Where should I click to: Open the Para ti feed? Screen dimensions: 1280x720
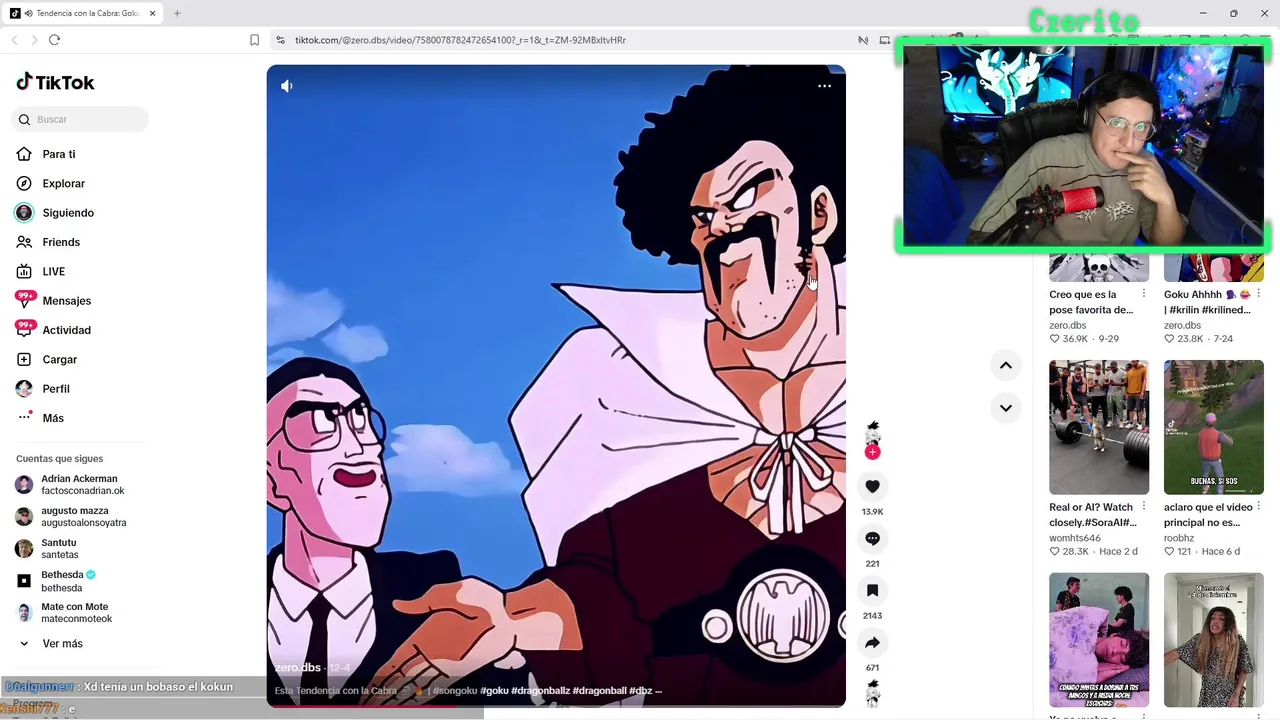tap(59, 154)
